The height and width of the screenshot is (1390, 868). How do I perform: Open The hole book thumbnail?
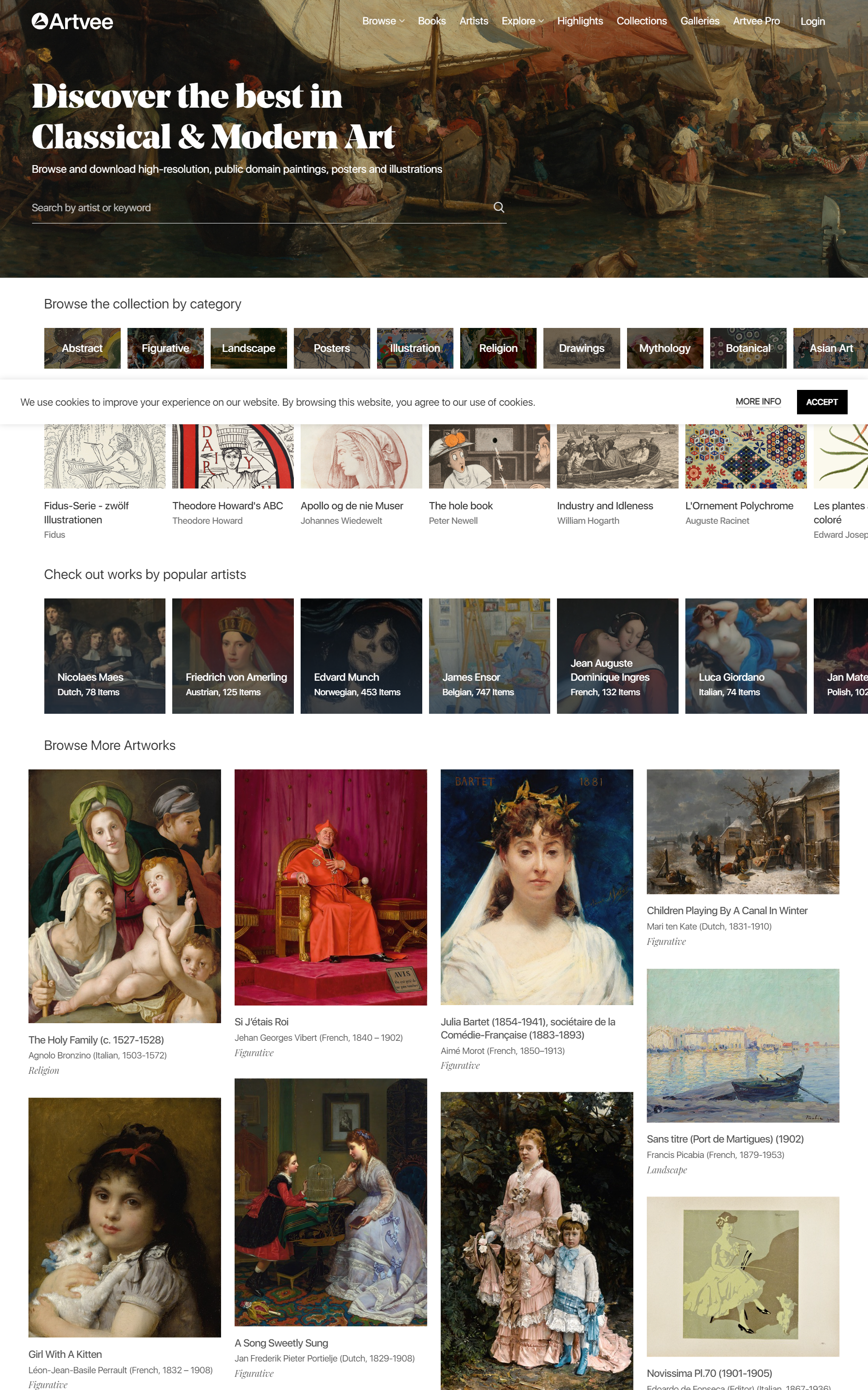[489, 457]
